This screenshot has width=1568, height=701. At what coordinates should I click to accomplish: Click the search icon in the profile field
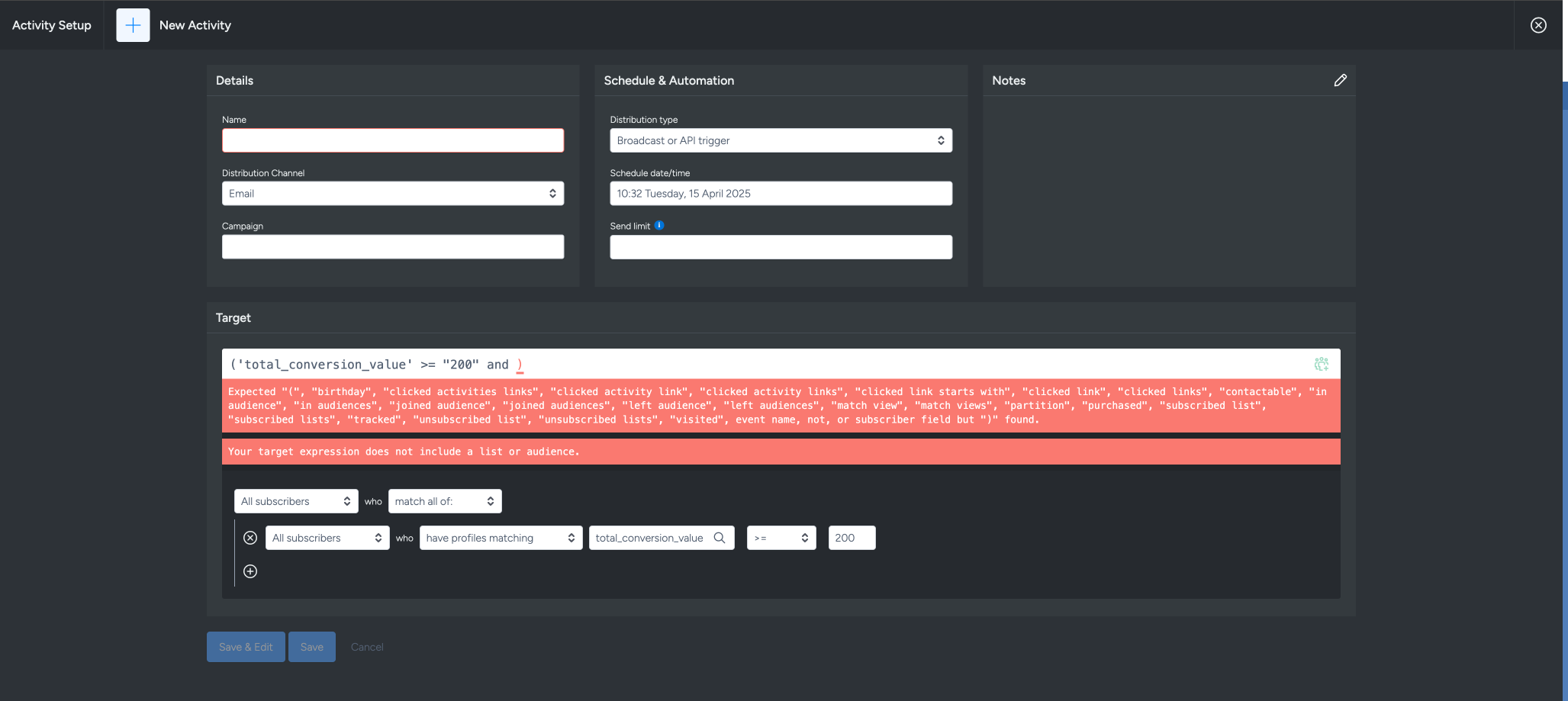point(719,538)
